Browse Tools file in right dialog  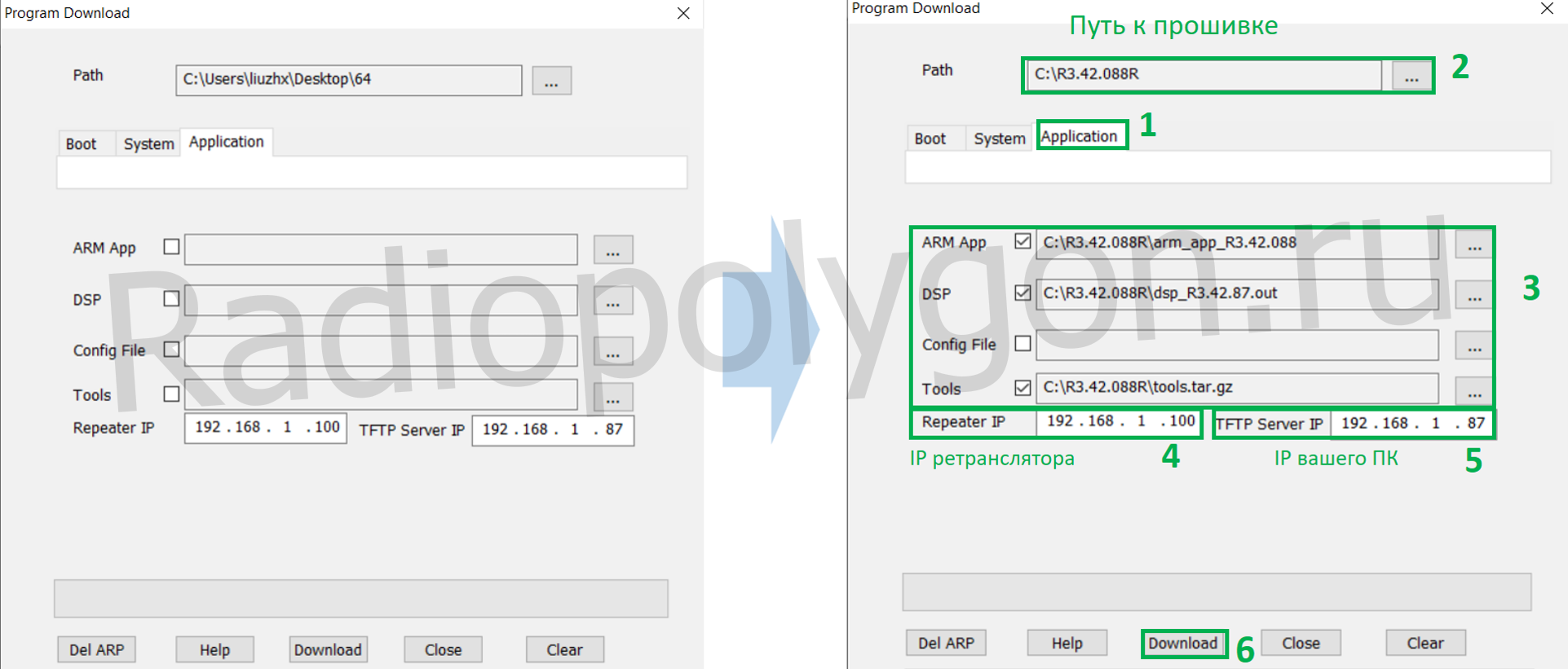point(1473,391)
